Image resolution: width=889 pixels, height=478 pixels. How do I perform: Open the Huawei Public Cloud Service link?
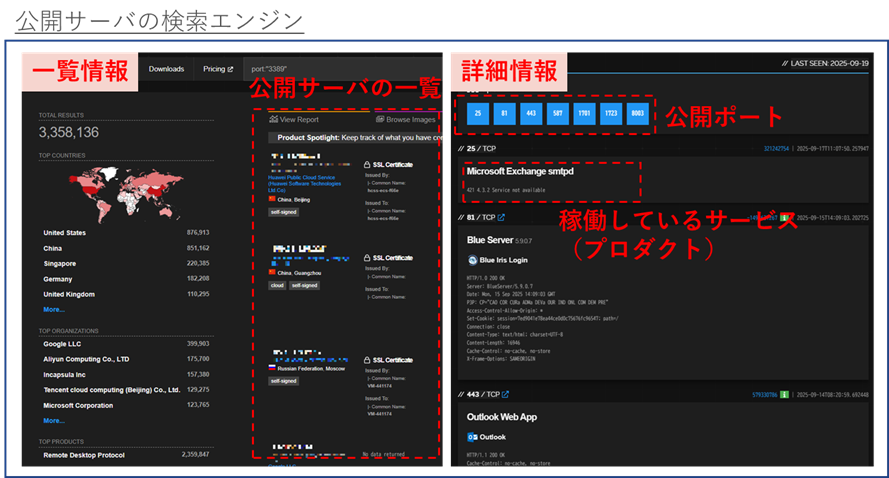pos(304,184)
